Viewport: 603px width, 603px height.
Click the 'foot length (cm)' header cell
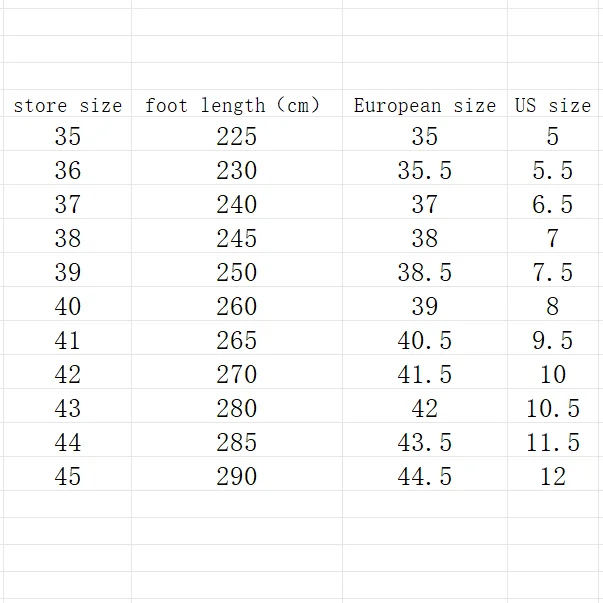point(236,105)
